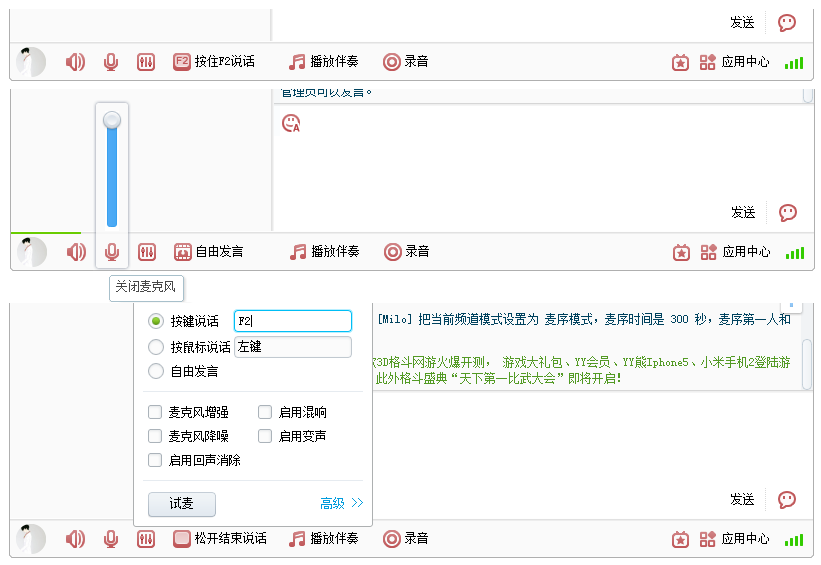821x565 pixels.
Task: Open the 松开结束说话 speaking mode button
Action: click(220, 539)
